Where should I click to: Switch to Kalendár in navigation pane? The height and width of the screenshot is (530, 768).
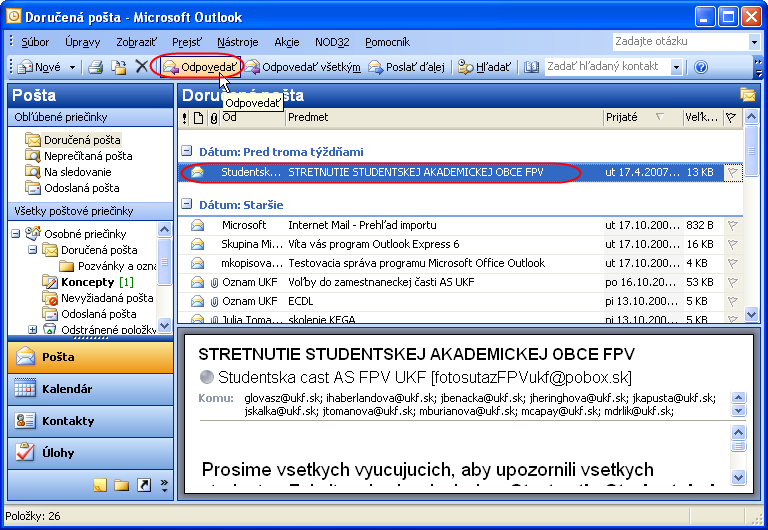point(68,389)
